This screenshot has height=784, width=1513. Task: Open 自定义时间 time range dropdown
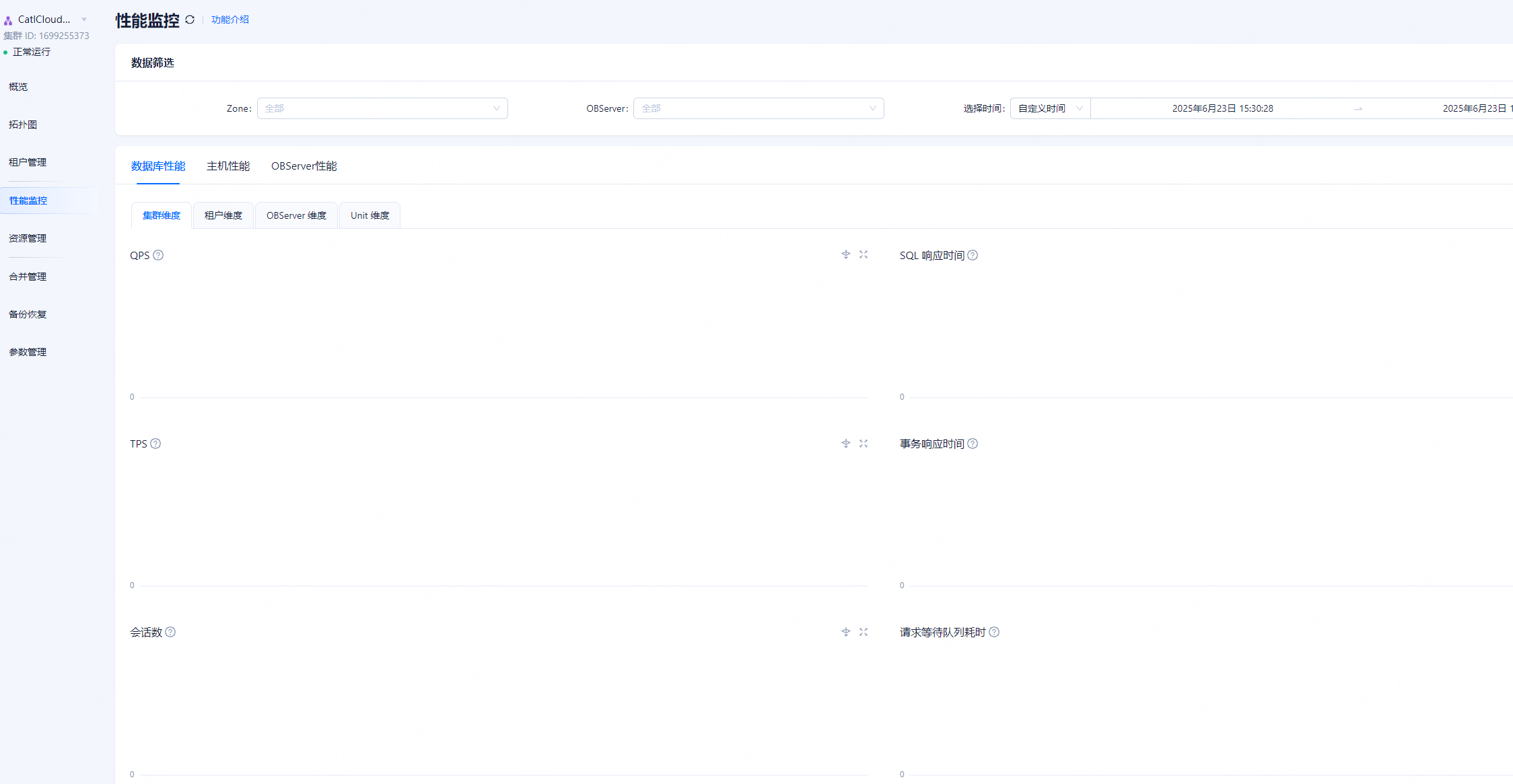[1049, 108]
